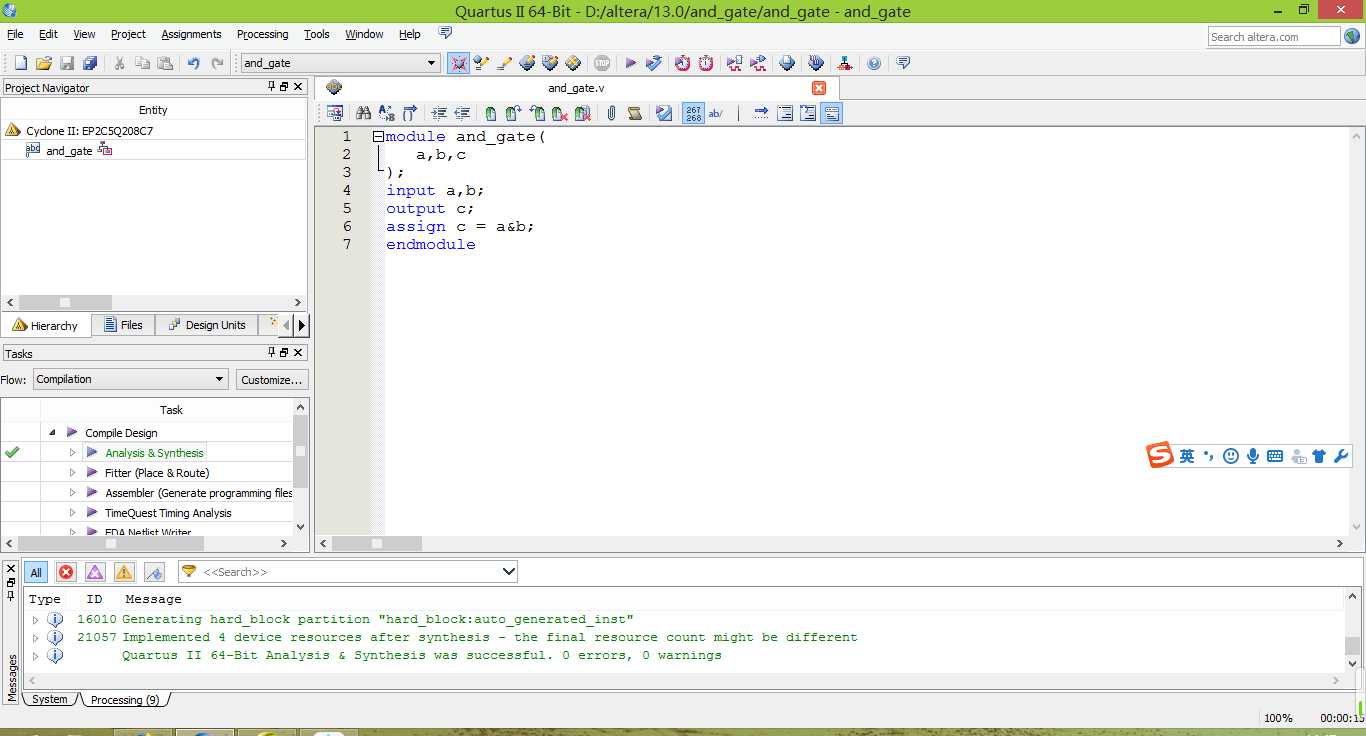Switch to the Files tab
Image resolution: width=1366 pixels, height=736 pixels.
123,325
